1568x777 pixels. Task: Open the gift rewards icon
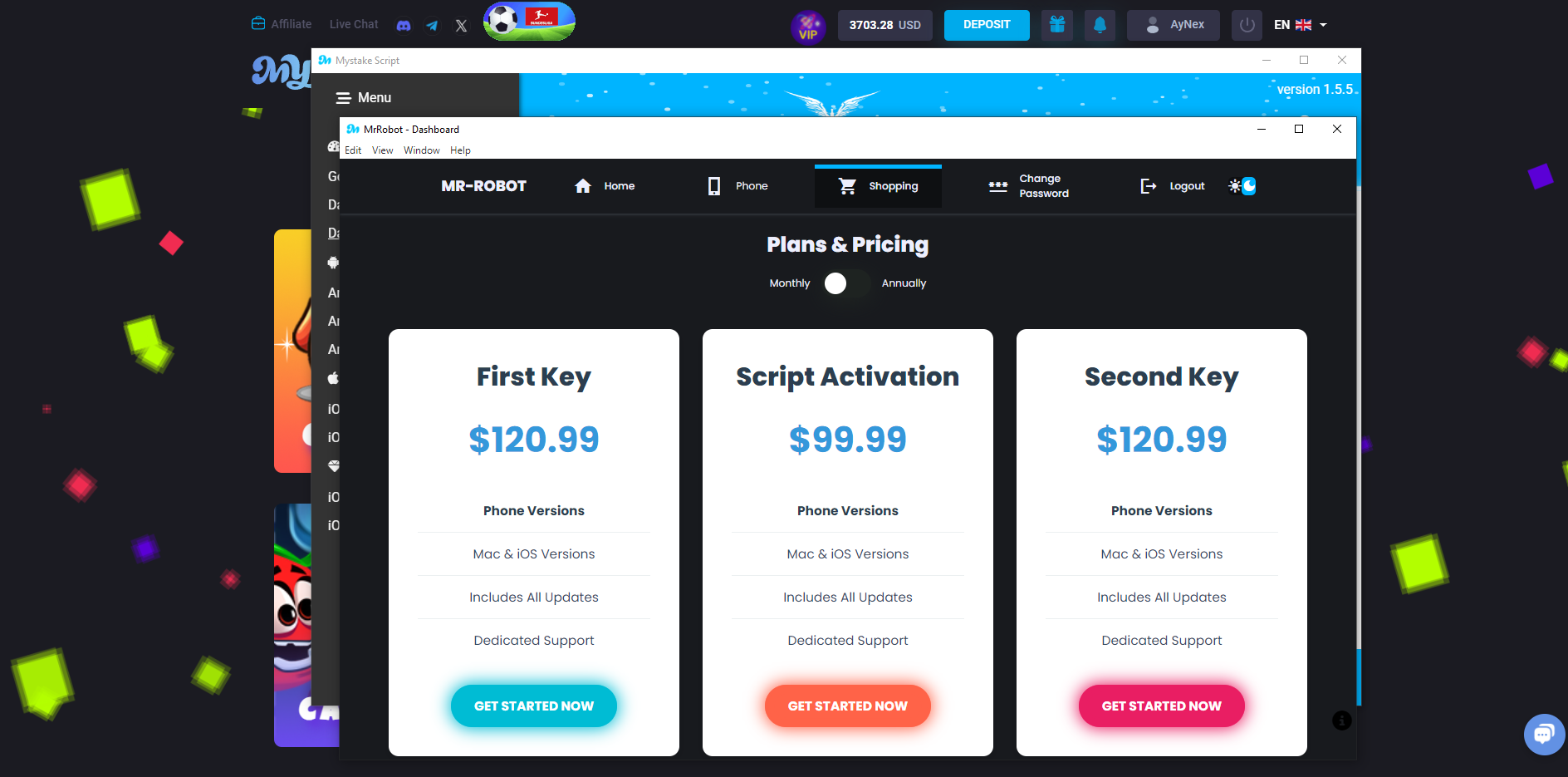1056,25
